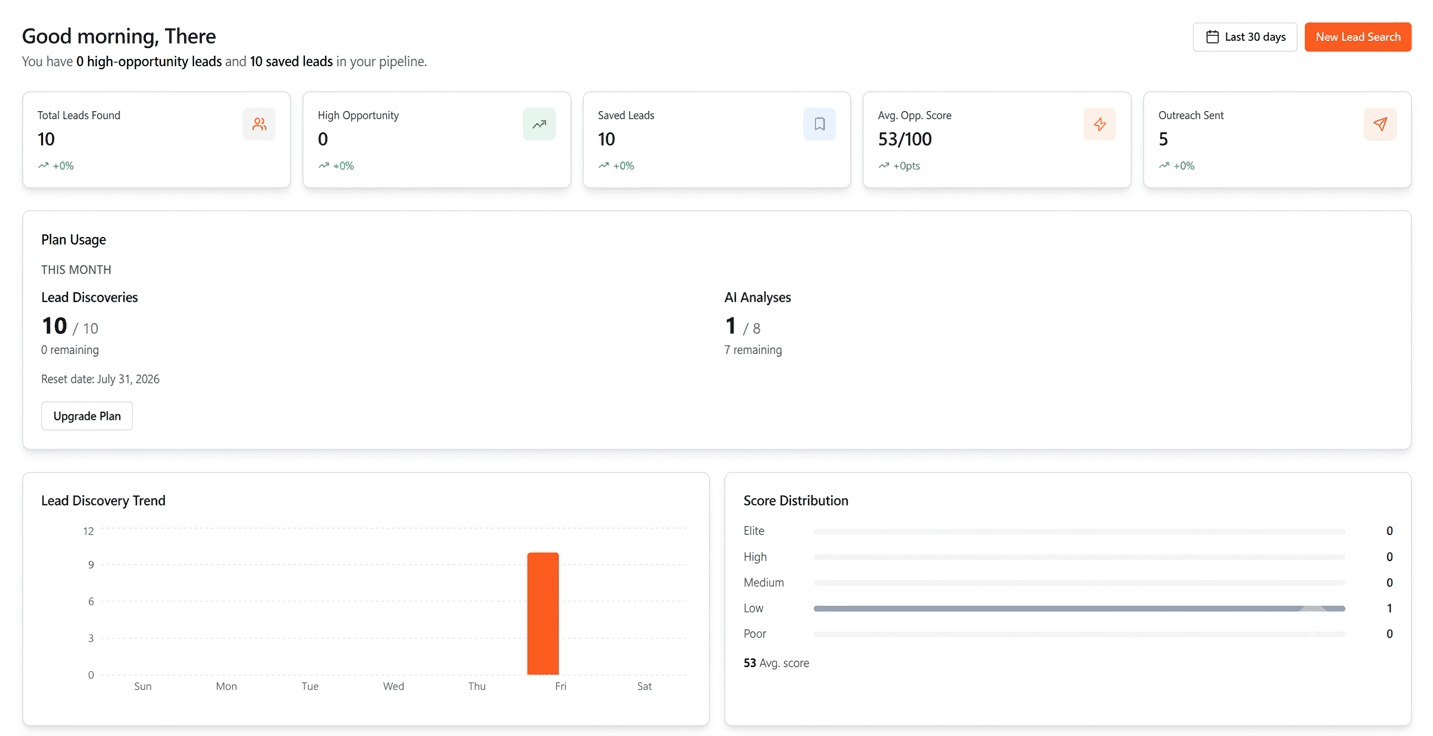Viewport: 1433px width, 736px height.
Task: Click the Mon axis label
Action: pos(227,687)
